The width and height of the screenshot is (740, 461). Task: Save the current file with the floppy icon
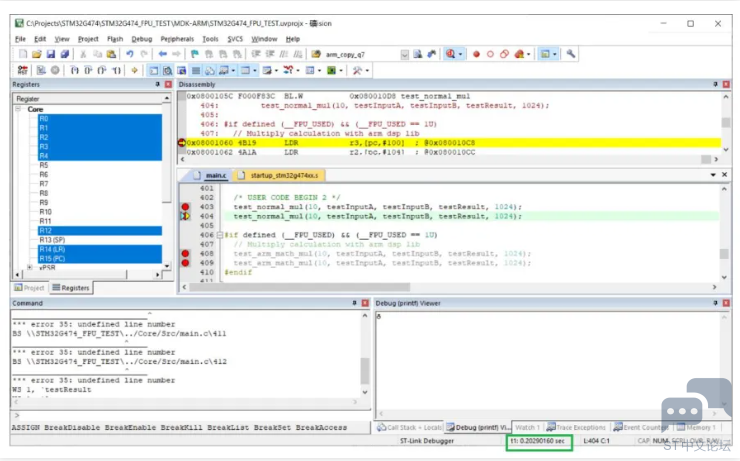50,54
